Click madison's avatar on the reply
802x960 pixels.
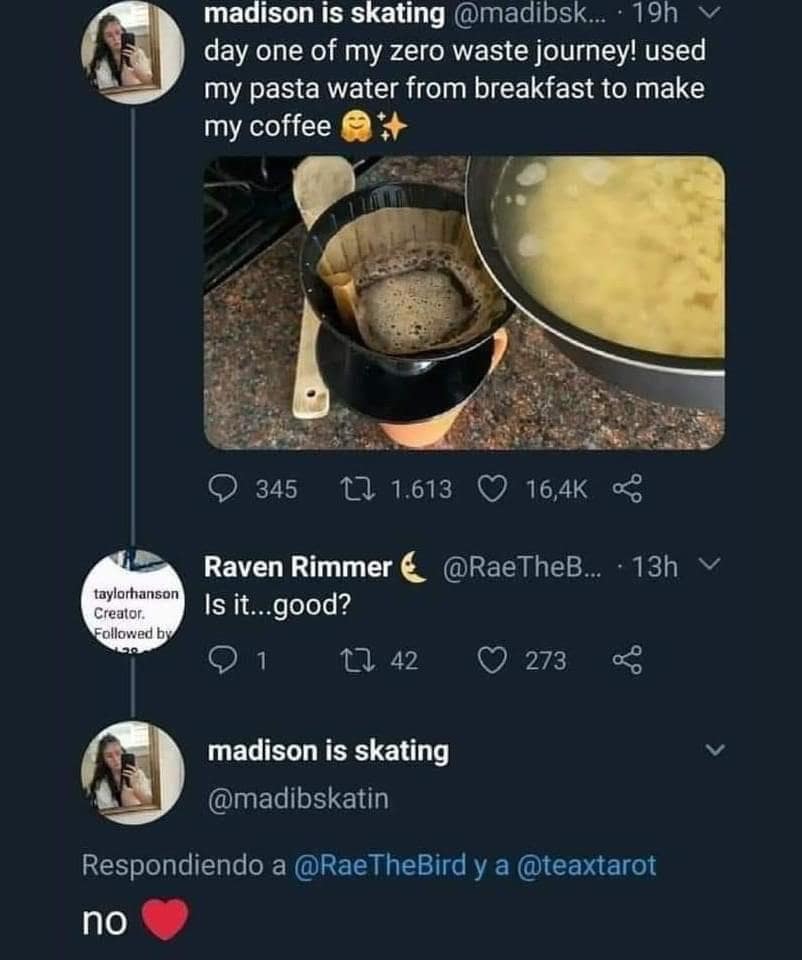click(x=132, y=772)
